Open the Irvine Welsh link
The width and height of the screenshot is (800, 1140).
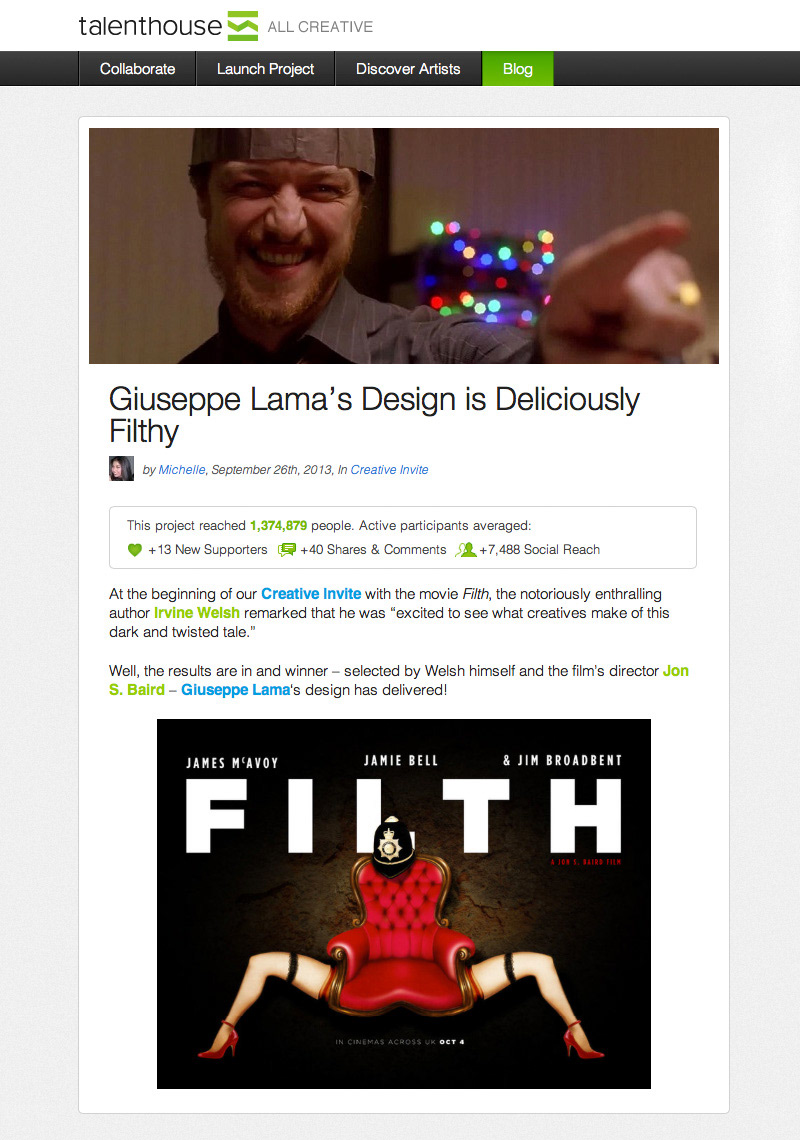[x=197, y=613]
